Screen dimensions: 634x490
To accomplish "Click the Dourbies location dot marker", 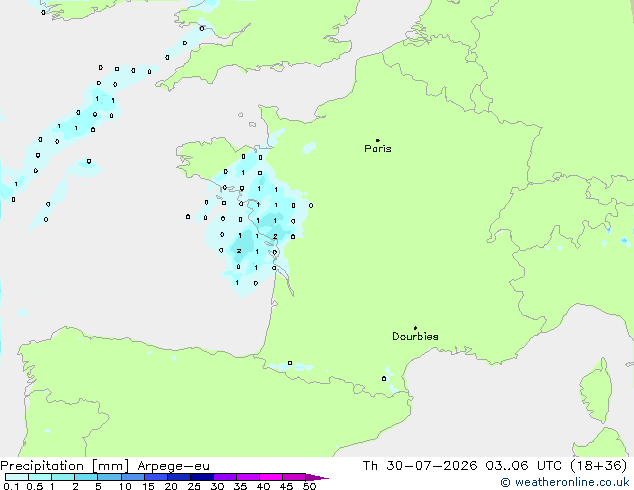I will click(x=415, y=328).
